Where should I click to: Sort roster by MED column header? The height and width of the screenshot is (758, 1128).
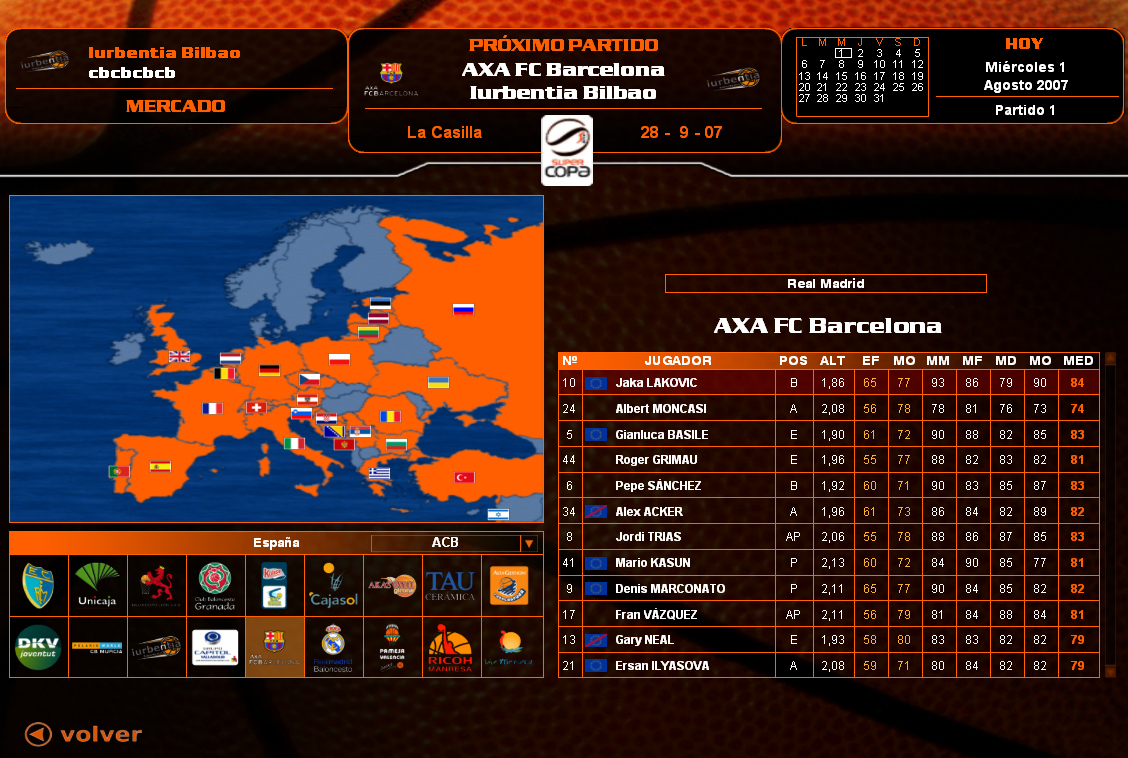point(1077,361)
